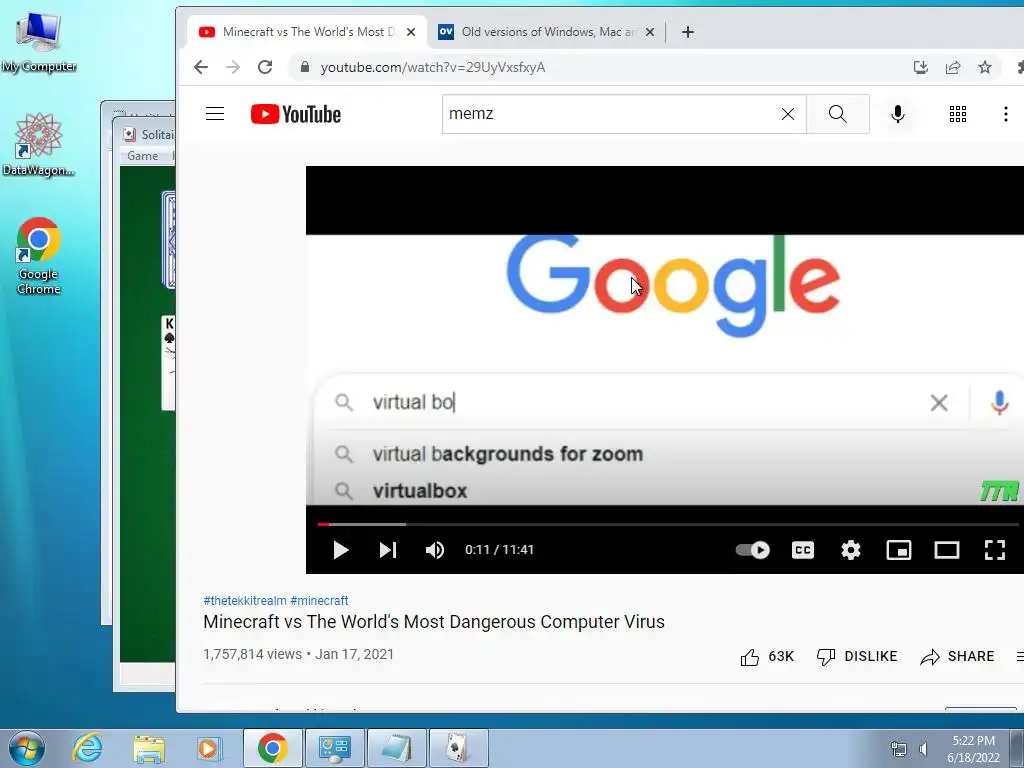Viewport: 1024px width, 768px height.
Task: Open Windows Media Player in the taskbar
Action: pos(209,748)
